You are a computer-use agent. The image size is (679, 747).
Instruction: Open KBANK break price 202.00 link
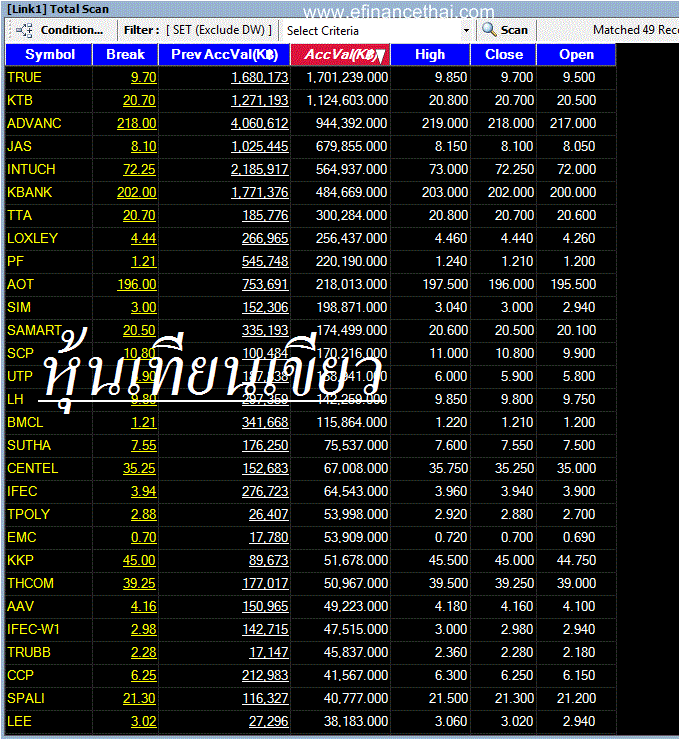(137, 192)
